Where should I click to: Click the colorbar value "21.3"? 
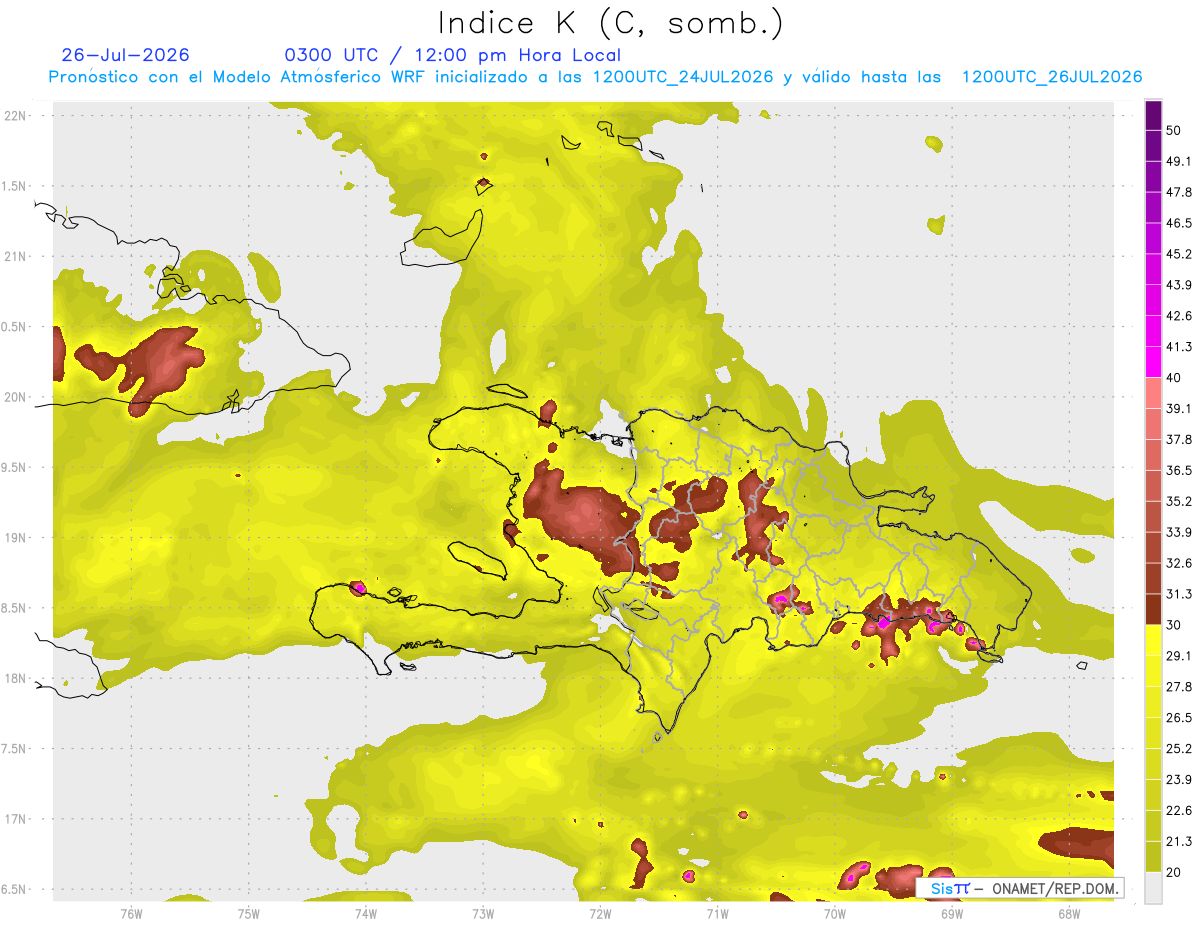tap(1179, 842)
